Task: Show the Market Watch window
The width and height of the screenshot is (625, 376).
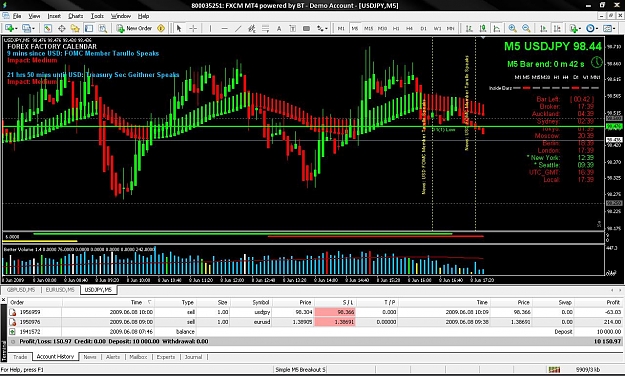Action: pos(47,28)
